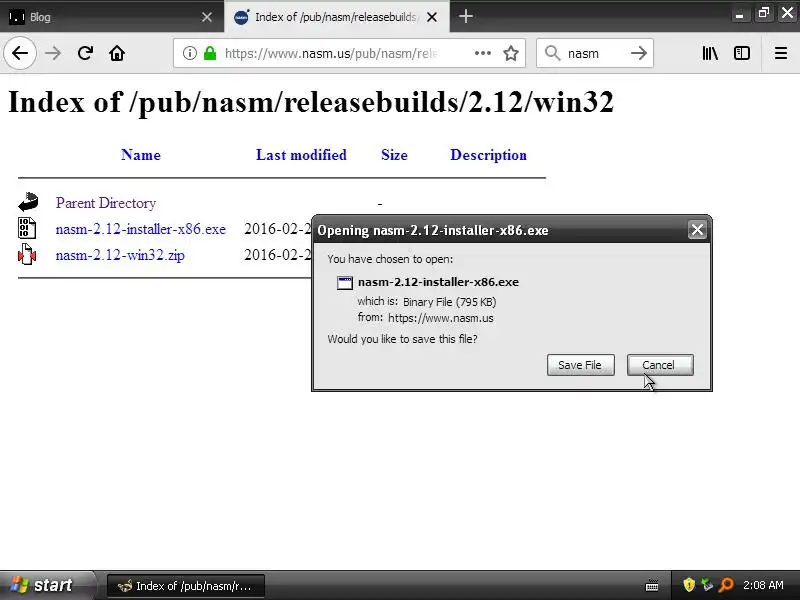Screen dimensions: 800x600
Task: Minimize the browser window
Action: click(739, 15)
